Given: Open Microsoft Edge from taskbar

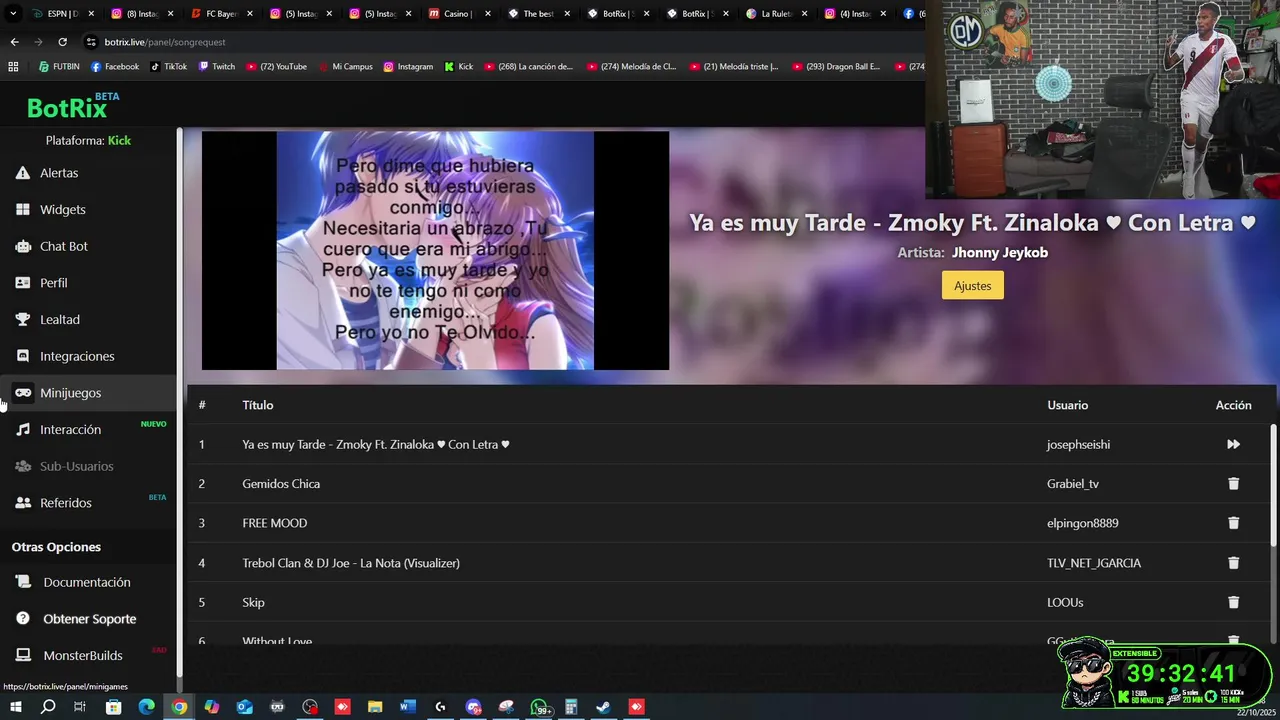Looking at the screenshot, I should click(146, 707).
